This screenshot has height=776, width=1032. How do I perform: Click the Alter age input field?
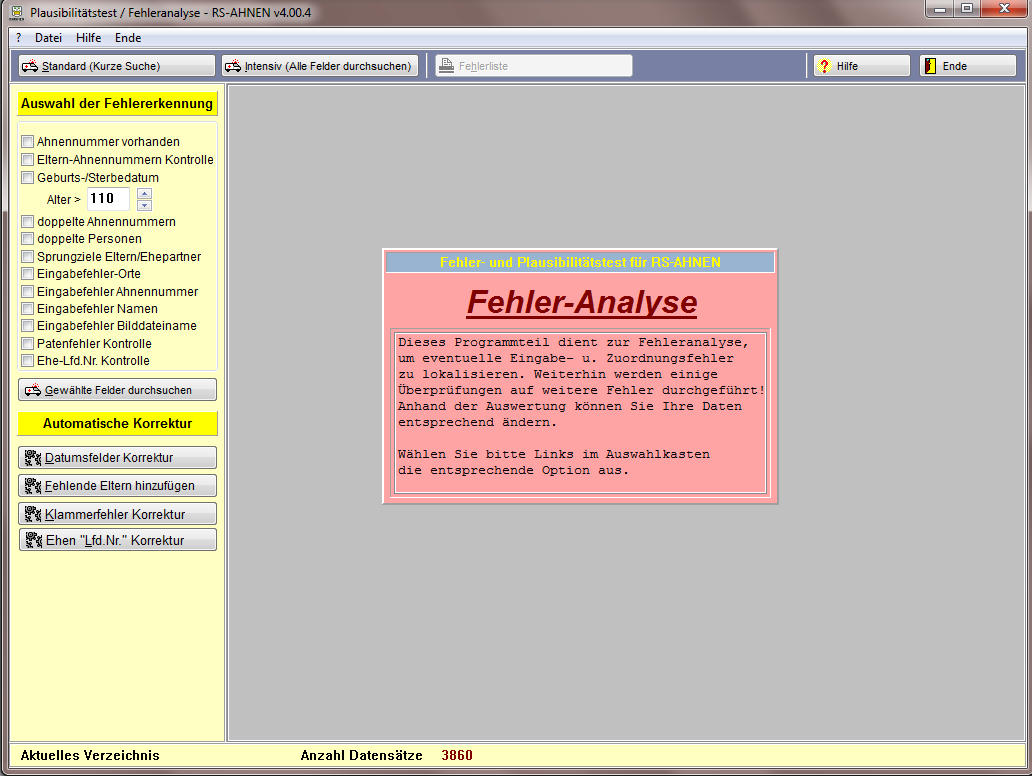[x=109, y=199]
